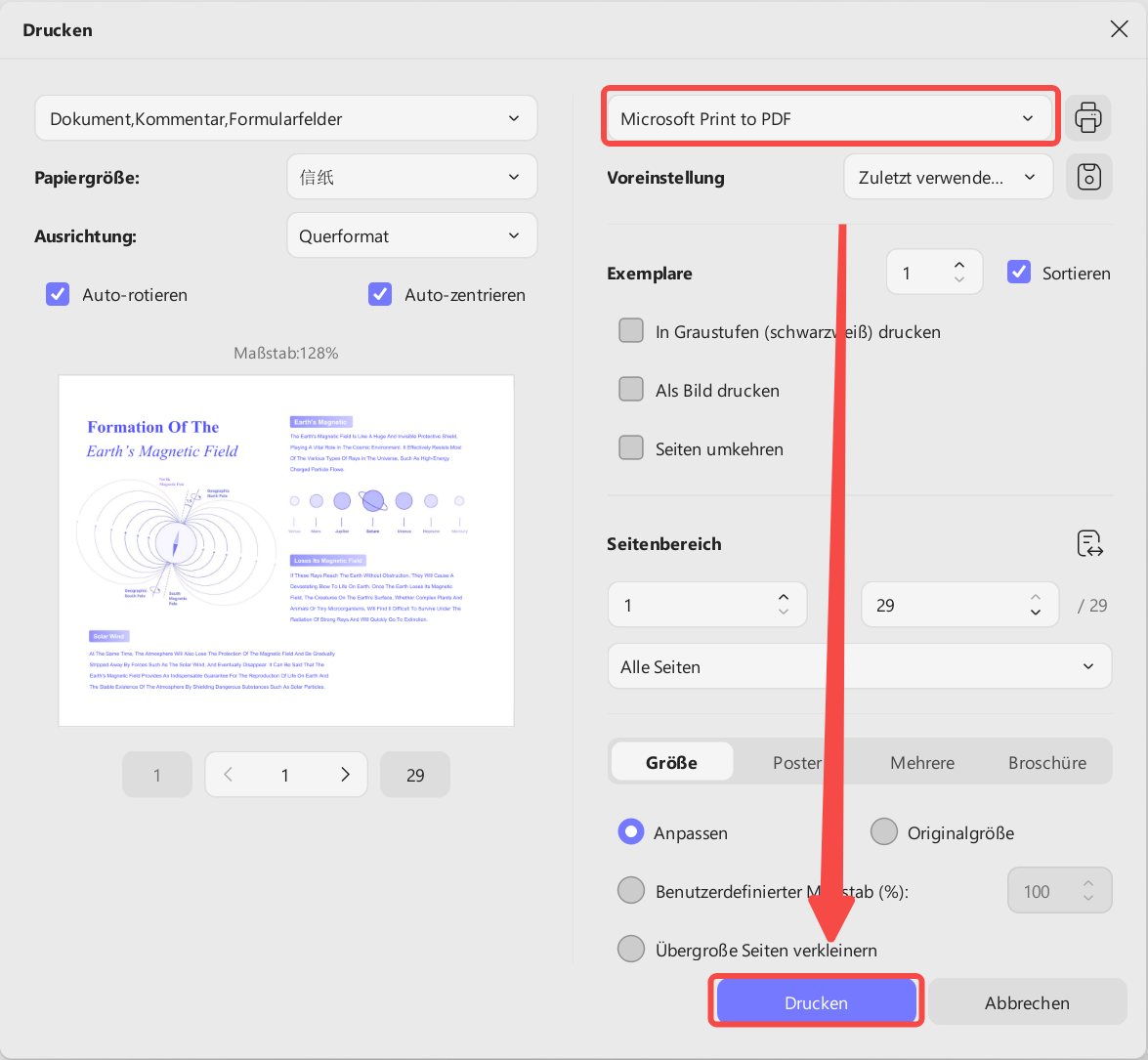Increase Exemplare copies with up arrow
The width and height of the screenshot is (1148, 1060).
(959, 265)
